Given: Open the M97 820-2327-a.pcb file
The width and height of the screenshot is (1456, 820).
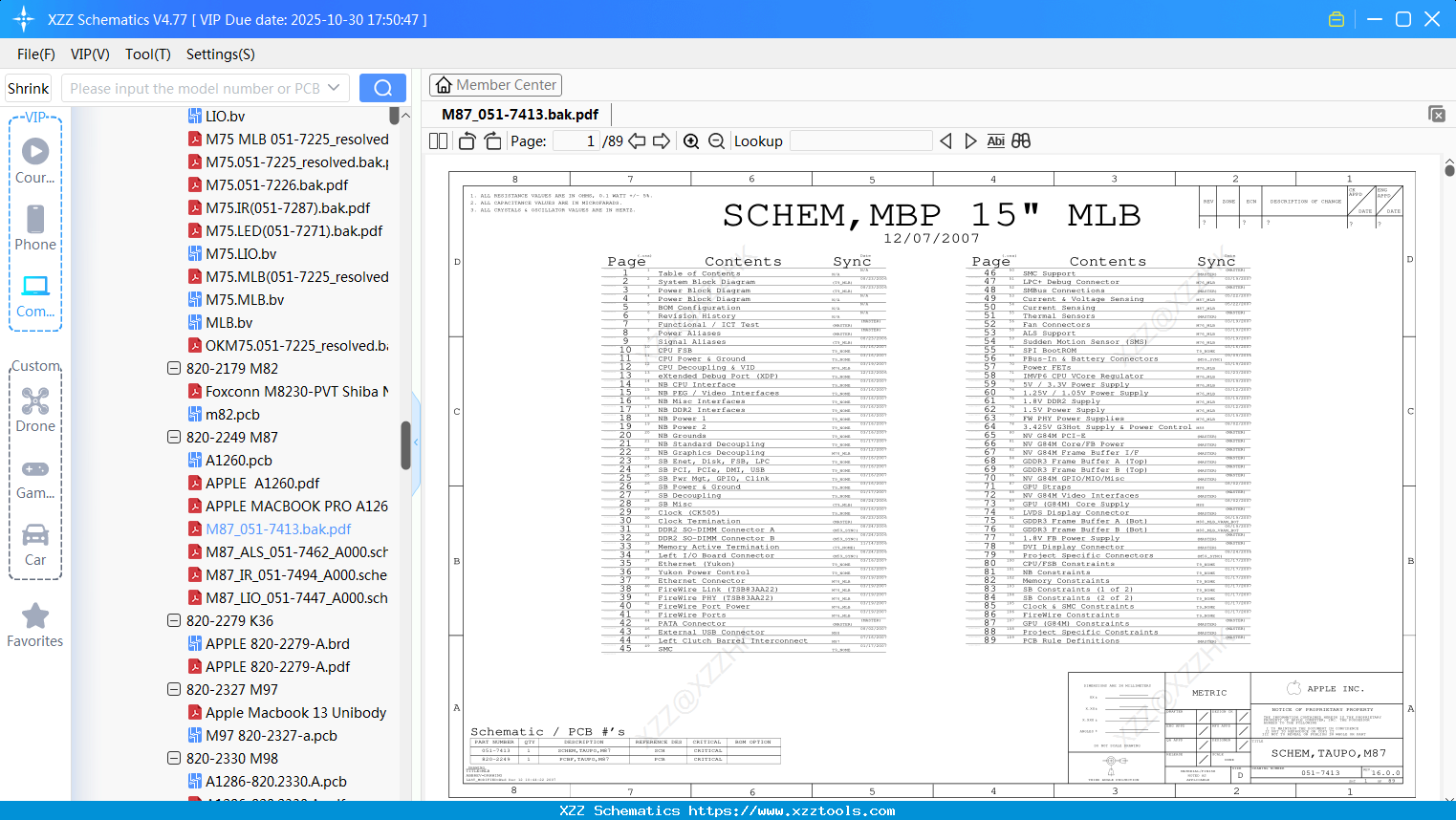Looking at the screenshot, I should tap(272, 735).
